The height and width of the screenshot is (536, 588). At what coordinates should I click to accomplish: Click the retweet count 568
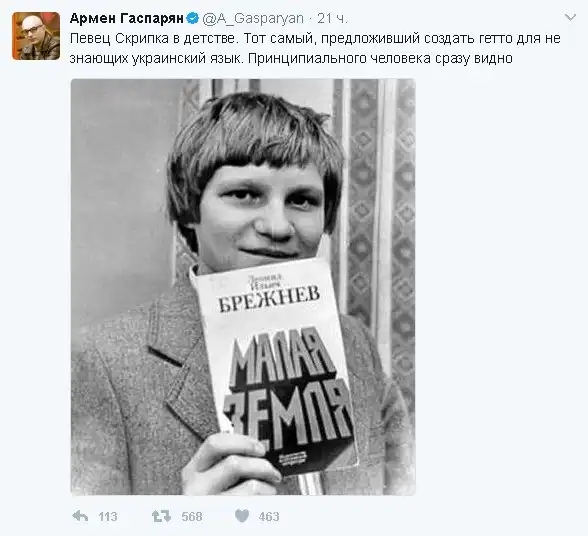[192, 517]
